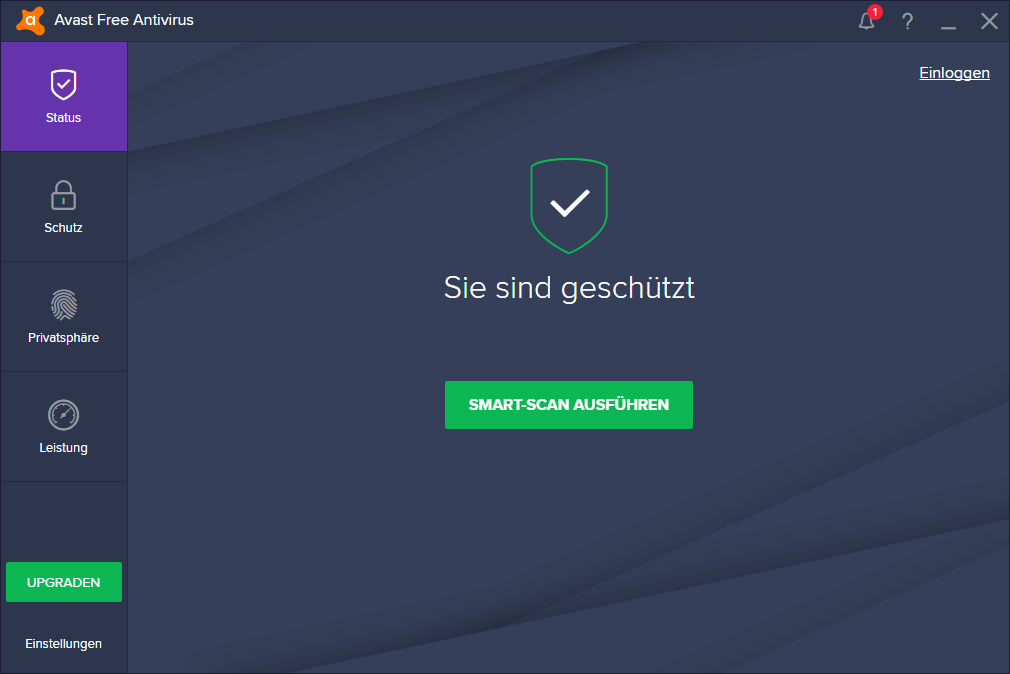Click the large green shield checkmark
1010x674 pixels.
coord(569,206)
